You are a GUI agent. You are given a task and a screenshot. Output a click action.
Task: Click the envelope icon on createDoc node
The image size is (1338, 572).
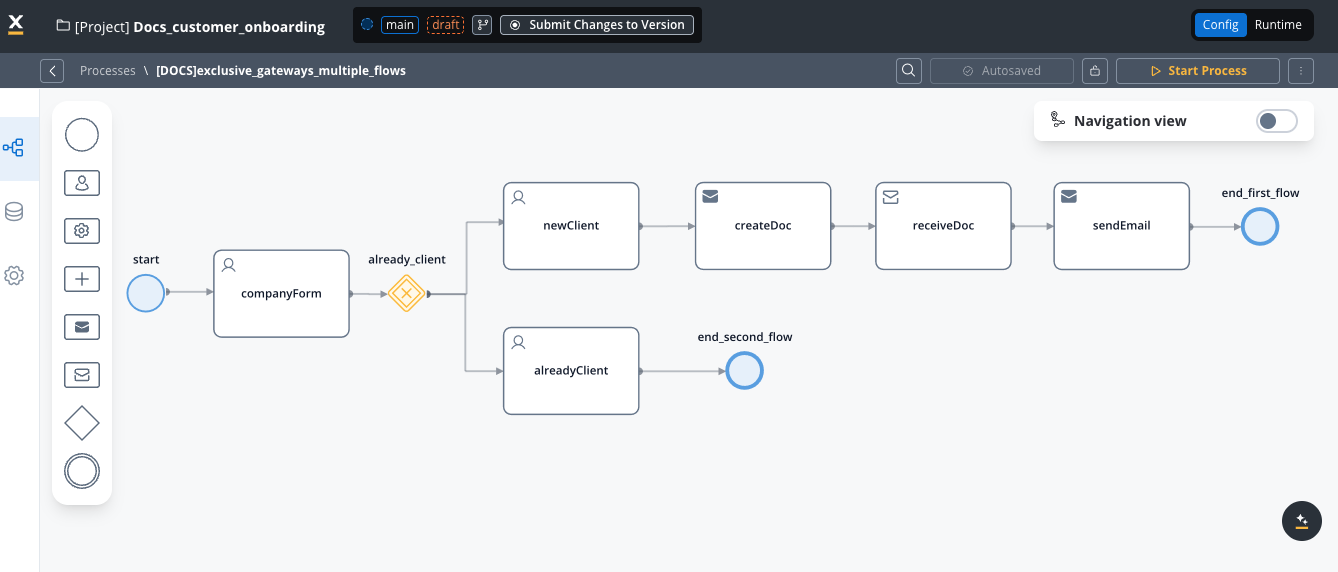click(x=711, y=198)
